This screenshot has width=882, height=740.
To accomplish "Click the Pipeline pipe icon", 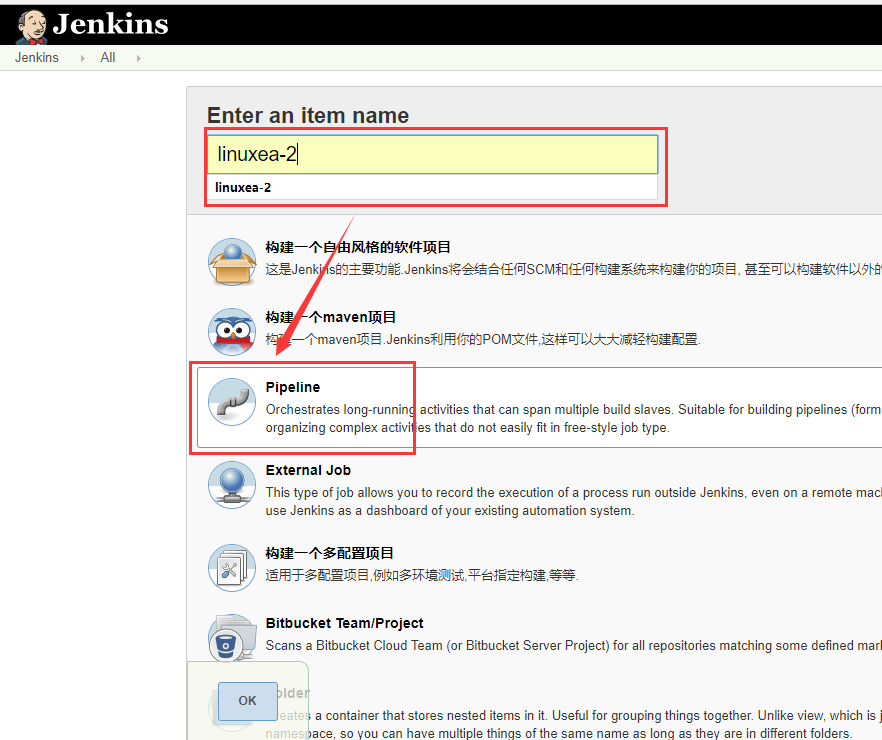I will click(232, 401).
